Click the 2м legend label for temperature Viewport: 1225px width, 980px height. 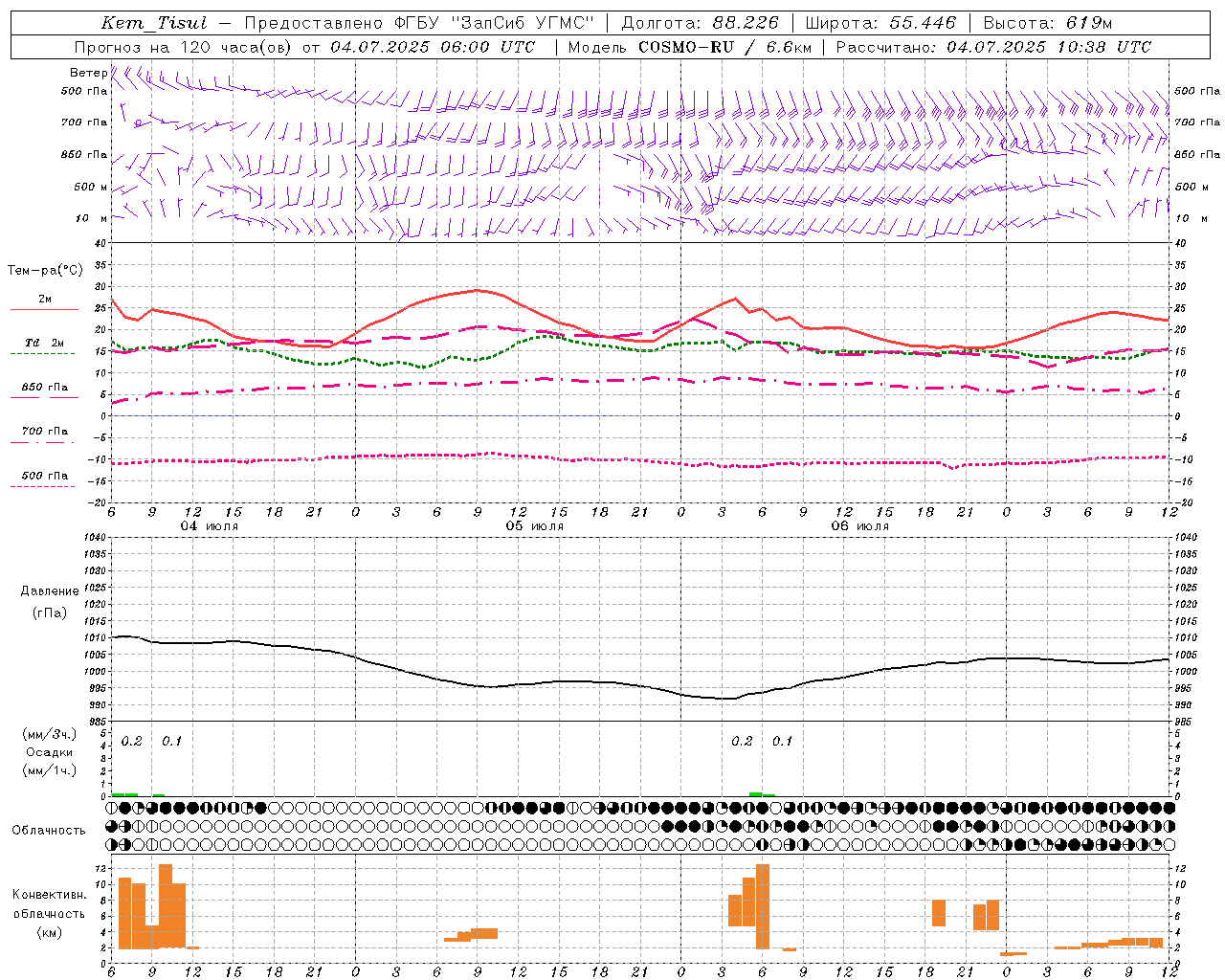coord(45,299)
